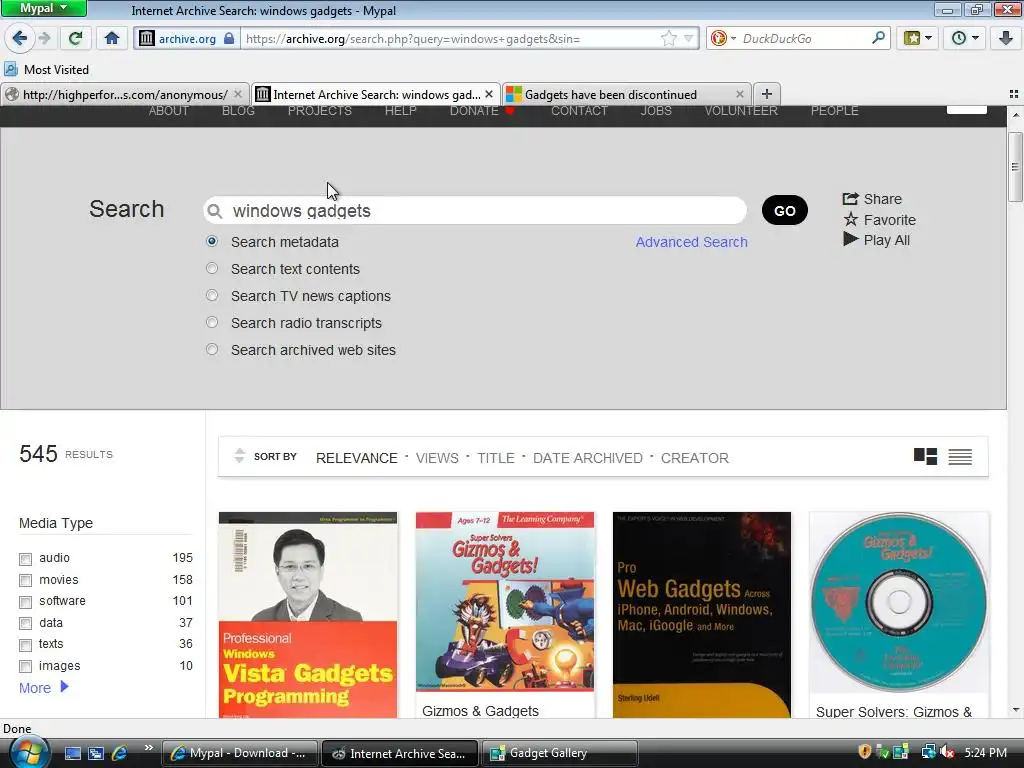Screen dimensions: 1024x768
Task: Open the JOBS link in navigation
Action: 656,111
